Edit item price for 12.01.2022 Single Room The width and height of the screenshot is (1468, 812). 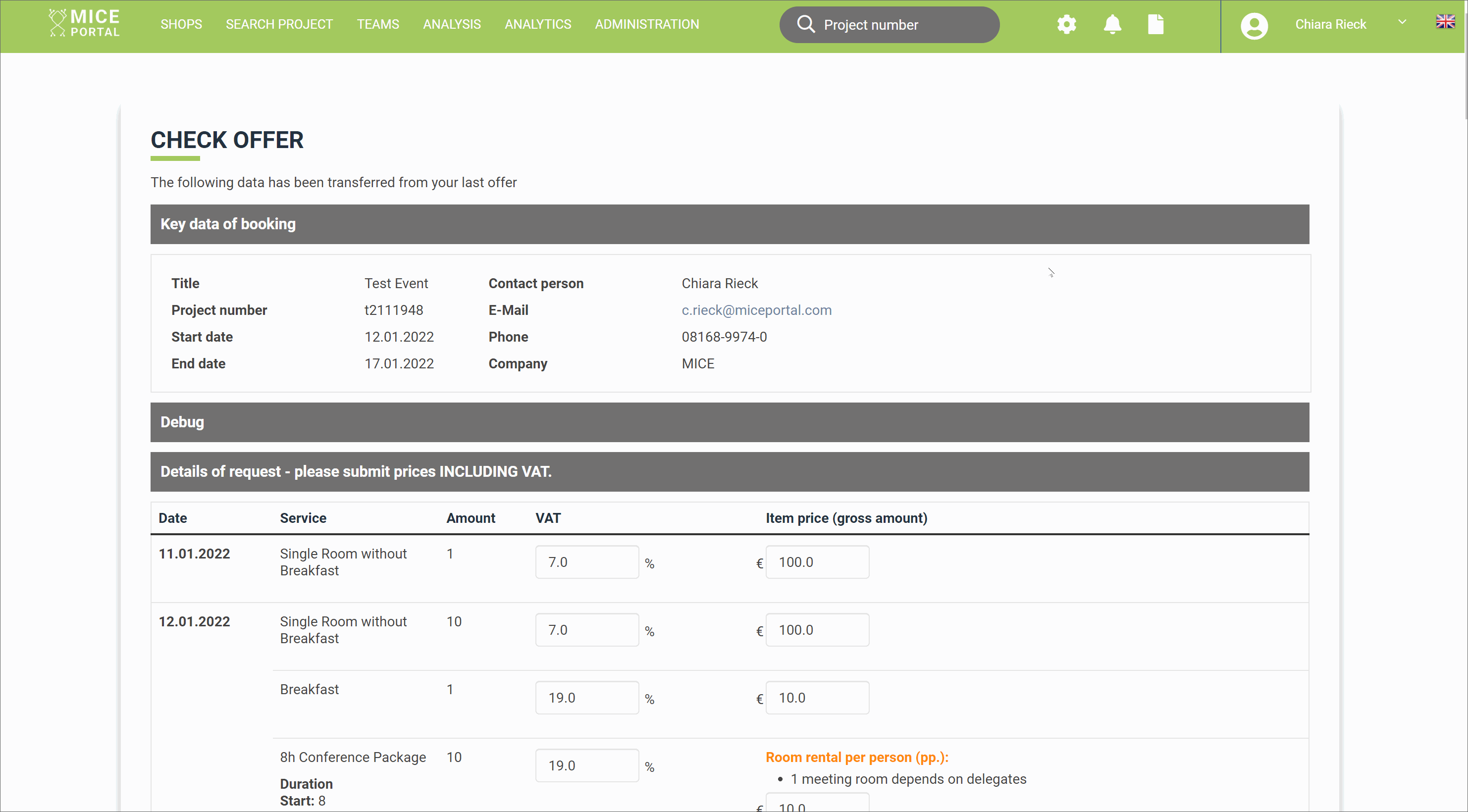click(817, 630)
